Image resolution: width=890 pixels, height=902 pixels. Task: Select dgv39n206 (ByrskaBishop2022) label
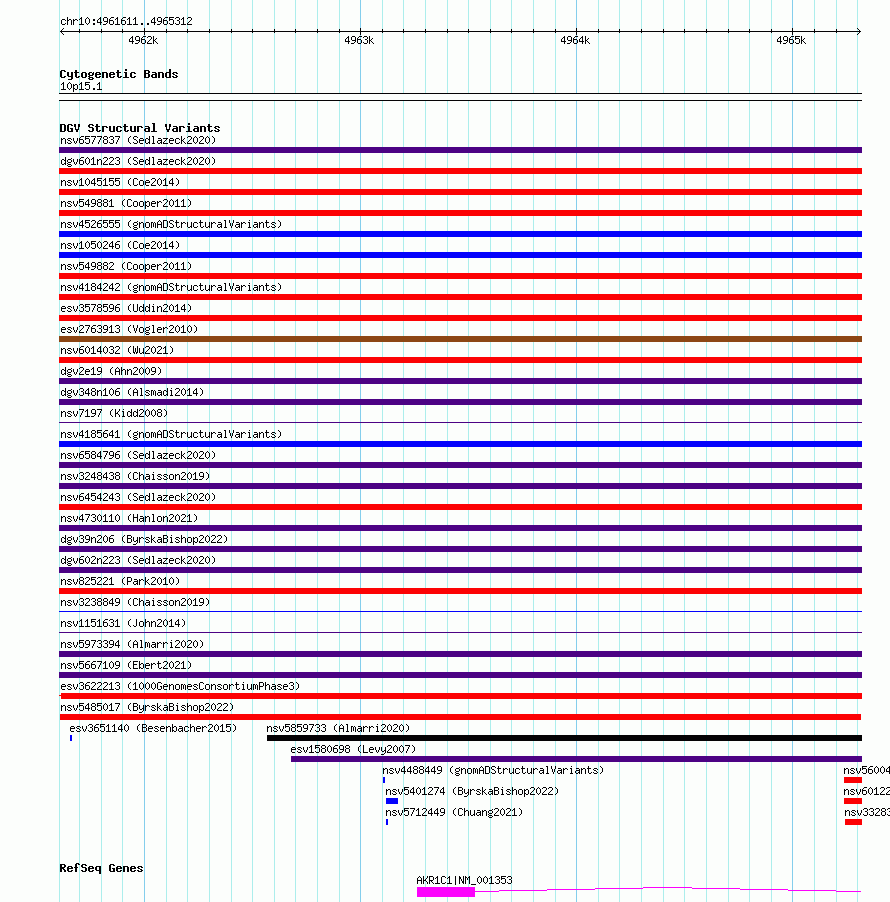(x=144, y=539)
